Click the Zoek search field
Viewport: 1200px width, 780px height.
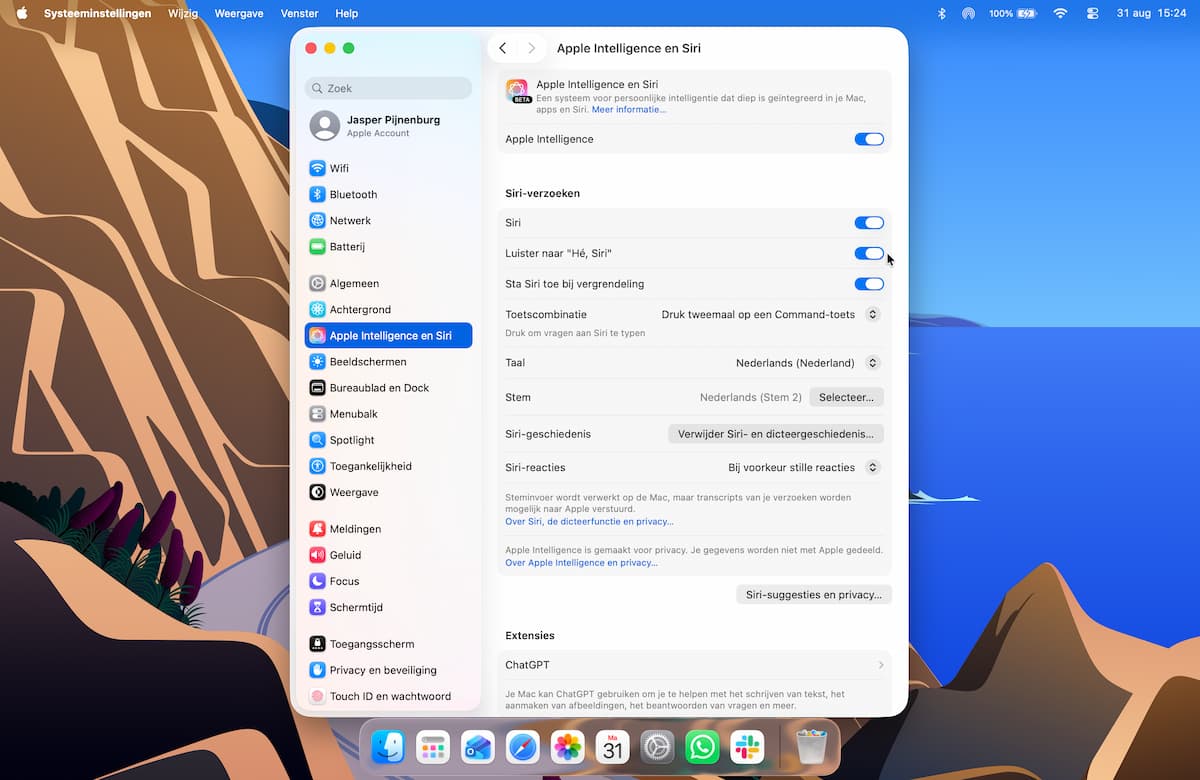coord(388,88)
